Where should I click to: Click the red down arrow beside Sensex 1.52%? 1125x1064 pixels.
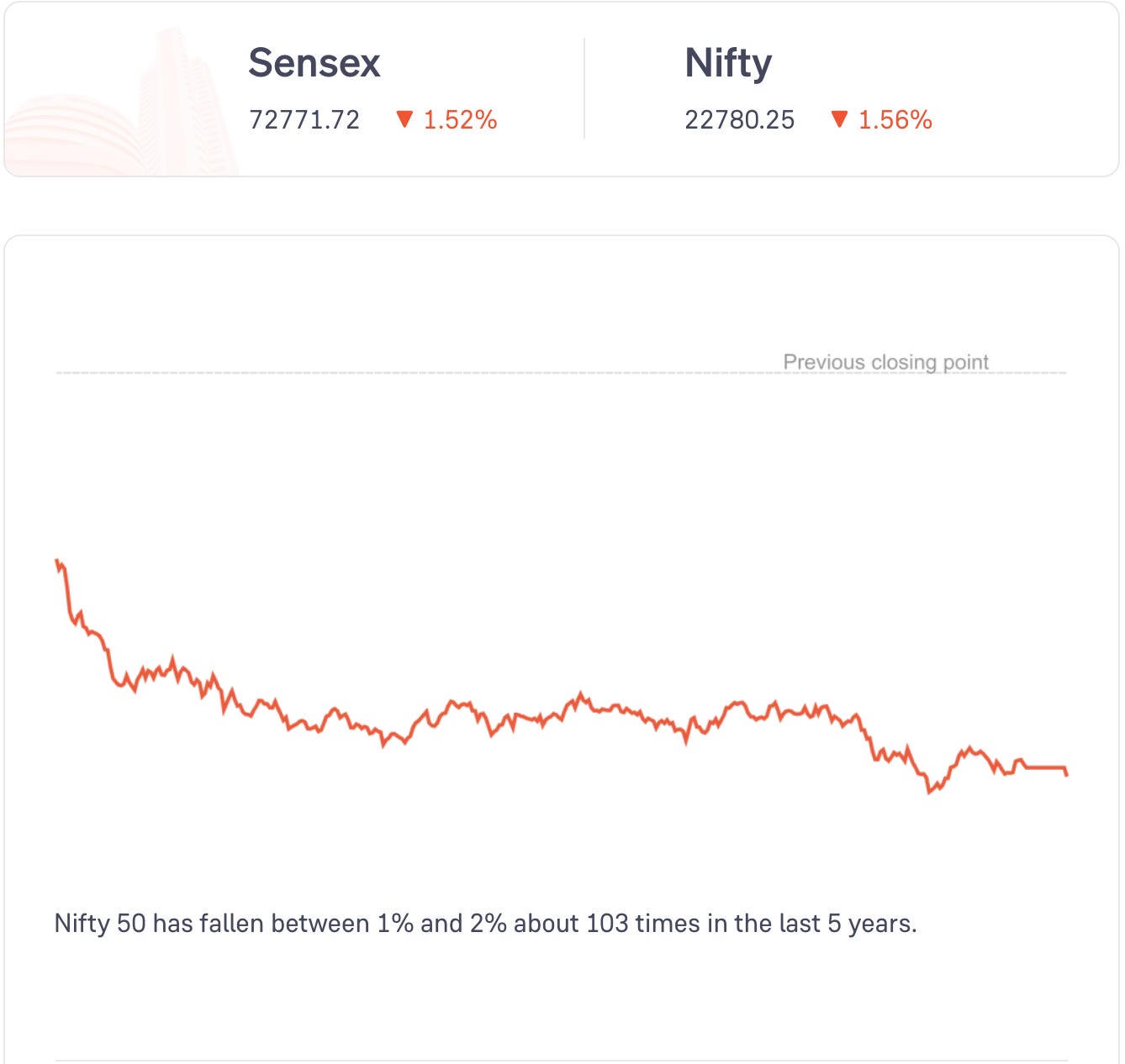(x=404, y=119)
